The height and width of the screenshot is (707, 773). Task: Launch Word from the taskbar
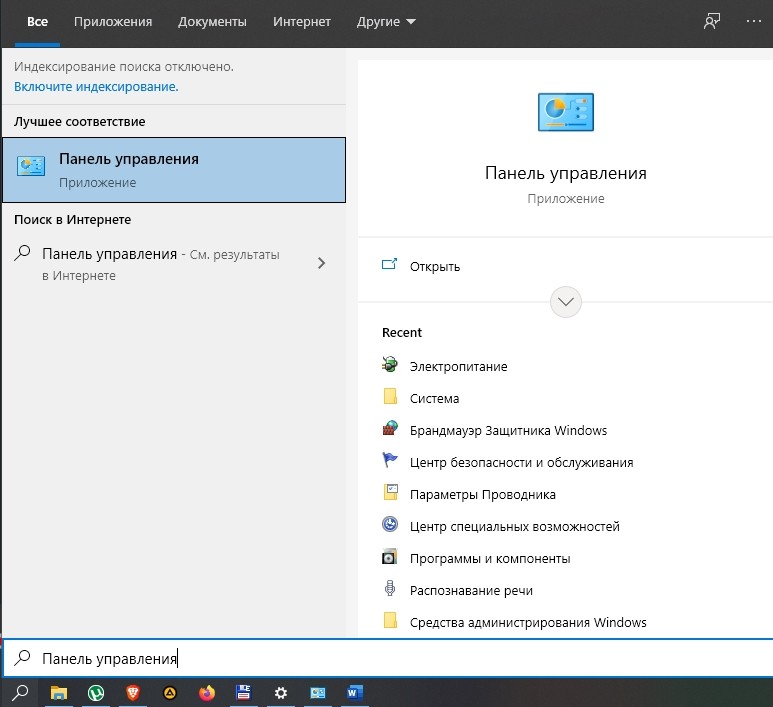(354, 693)
